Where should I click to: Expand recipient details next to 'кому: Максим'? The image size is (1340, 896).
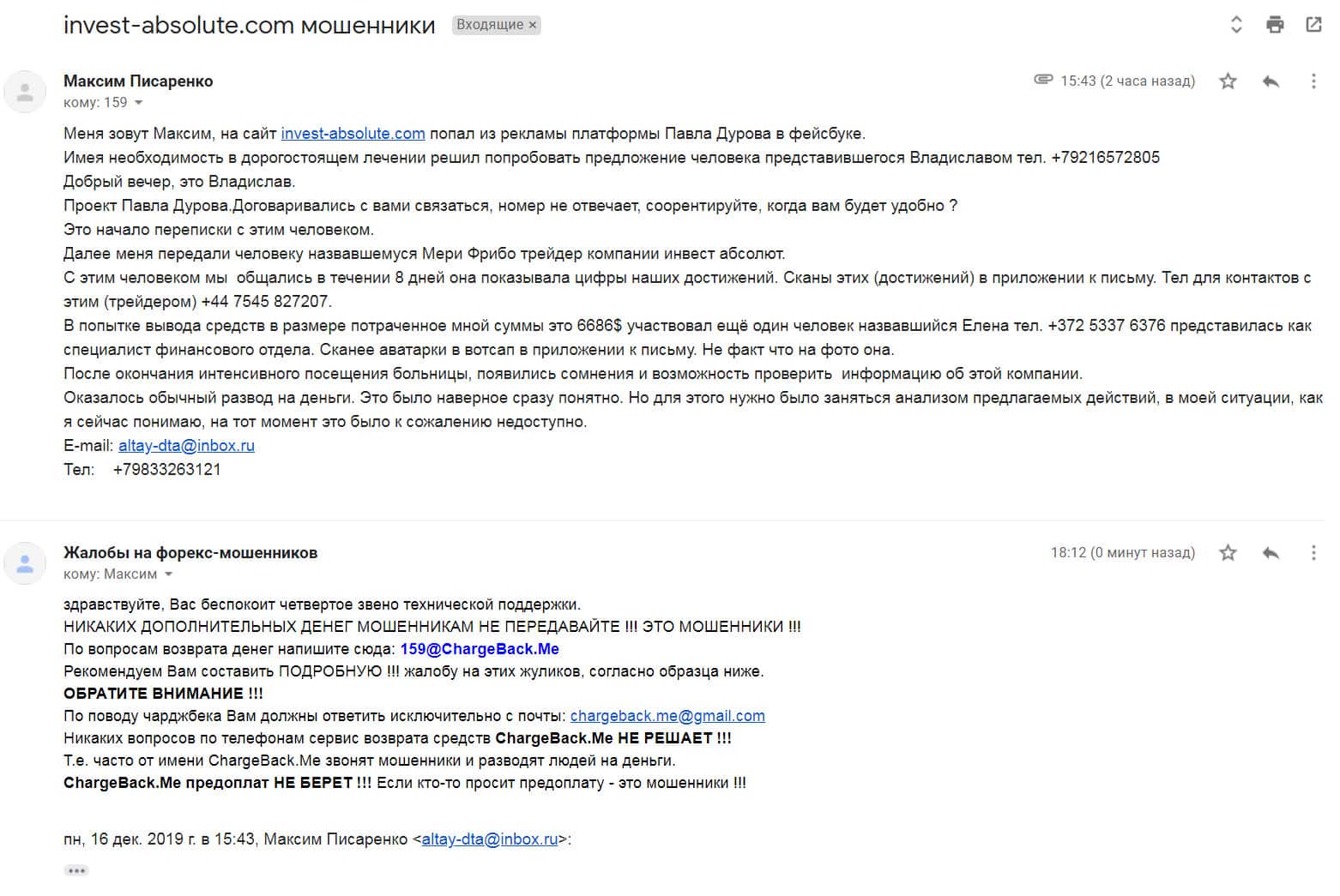(x=168, y=574)
